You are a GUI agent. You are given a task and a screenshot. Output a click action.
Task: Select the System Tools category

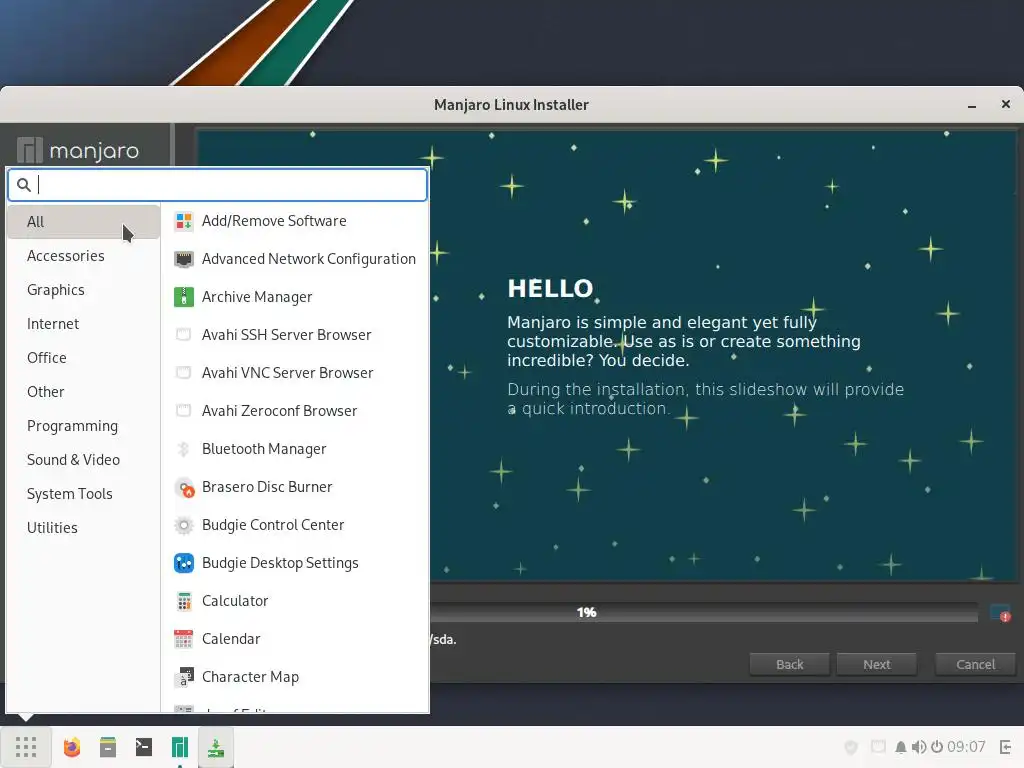point(84,494)
